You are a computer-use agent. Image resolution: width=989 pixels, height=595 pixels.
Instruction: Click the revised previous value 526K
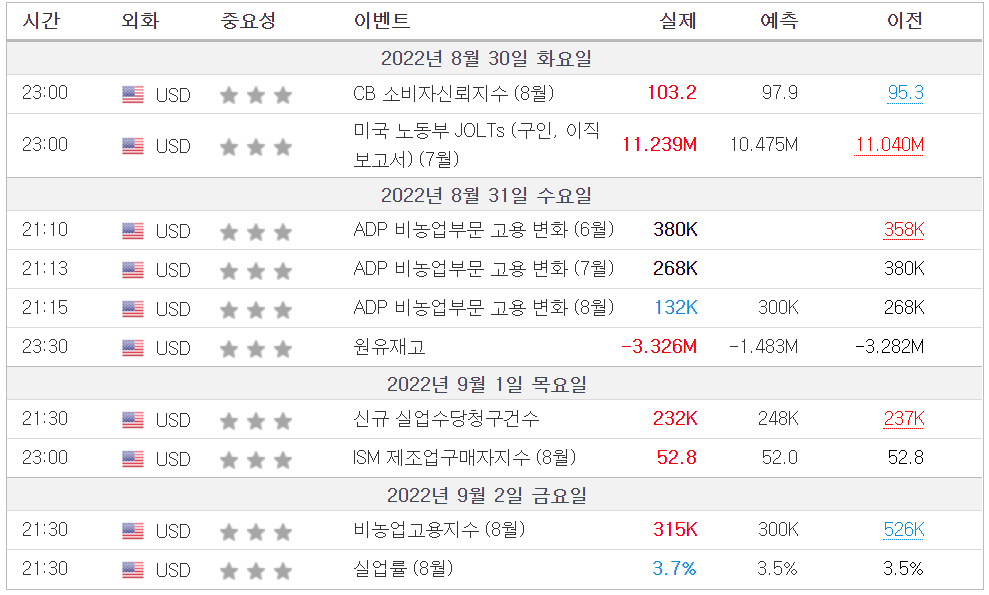pos(904,529)
